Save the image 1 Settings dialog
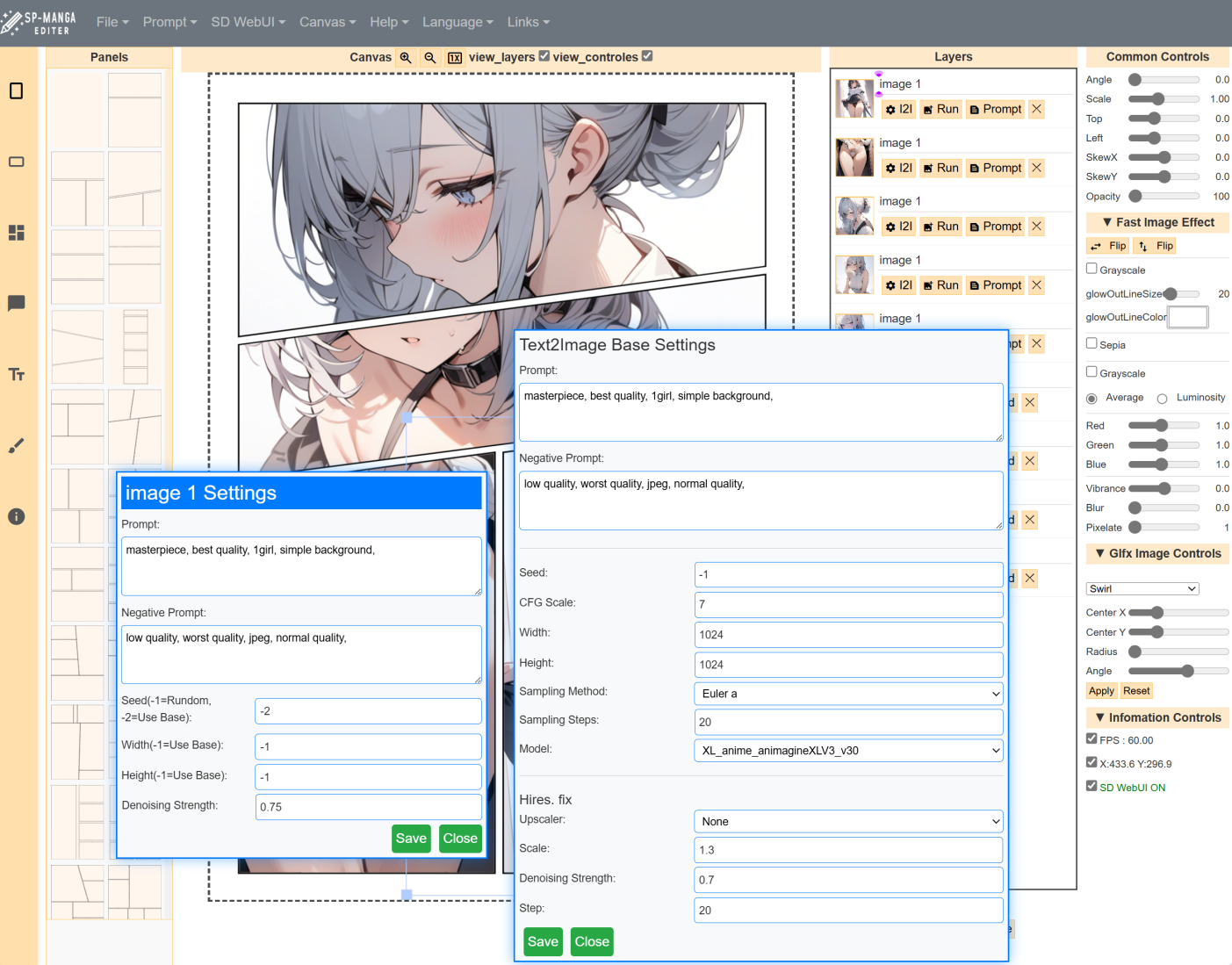Image resolution: width=1232 pixels, height=965 pixels. [411, 839]
